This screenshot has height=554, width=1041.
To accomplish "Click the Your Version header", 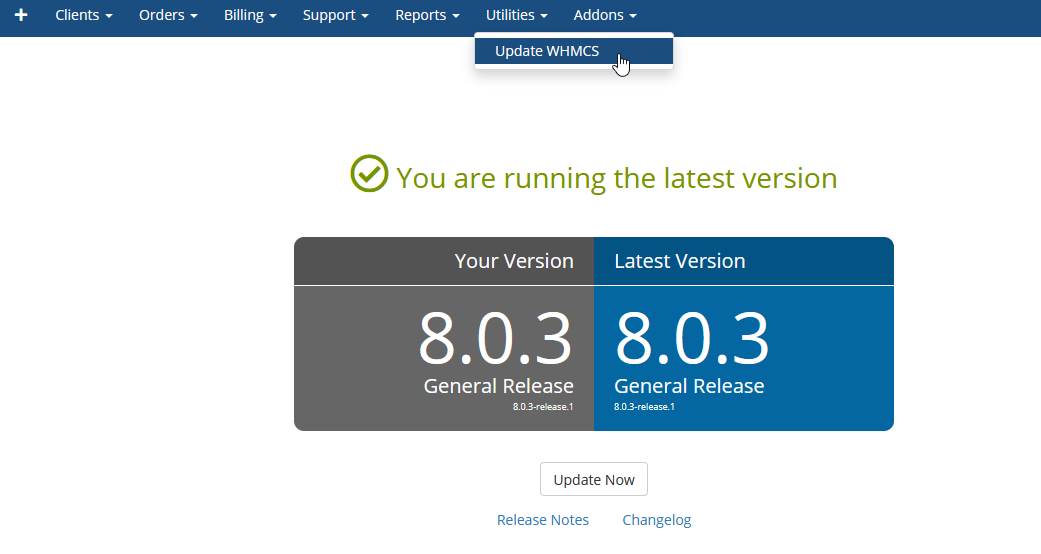I will click(514, 261).
